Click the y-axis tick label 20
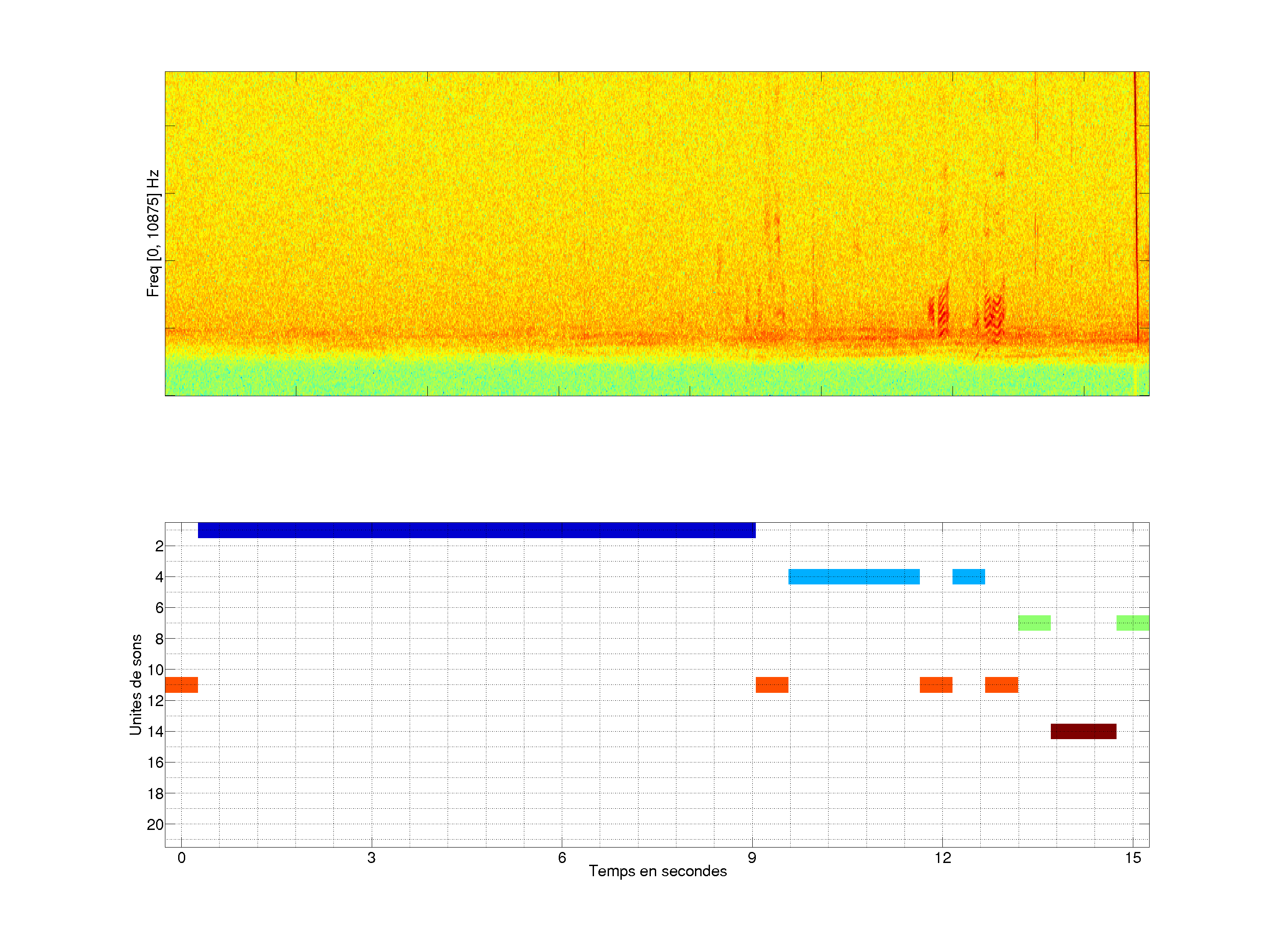The height and width of the screenshot is (952, 1270). coord(155,825)
